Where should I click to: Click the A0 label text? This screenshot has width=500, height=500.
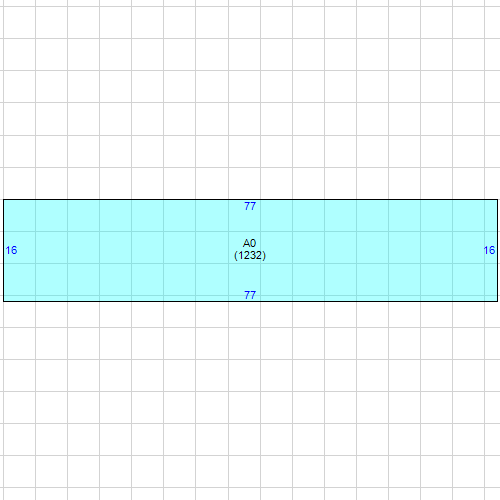[x=250, y=243]
